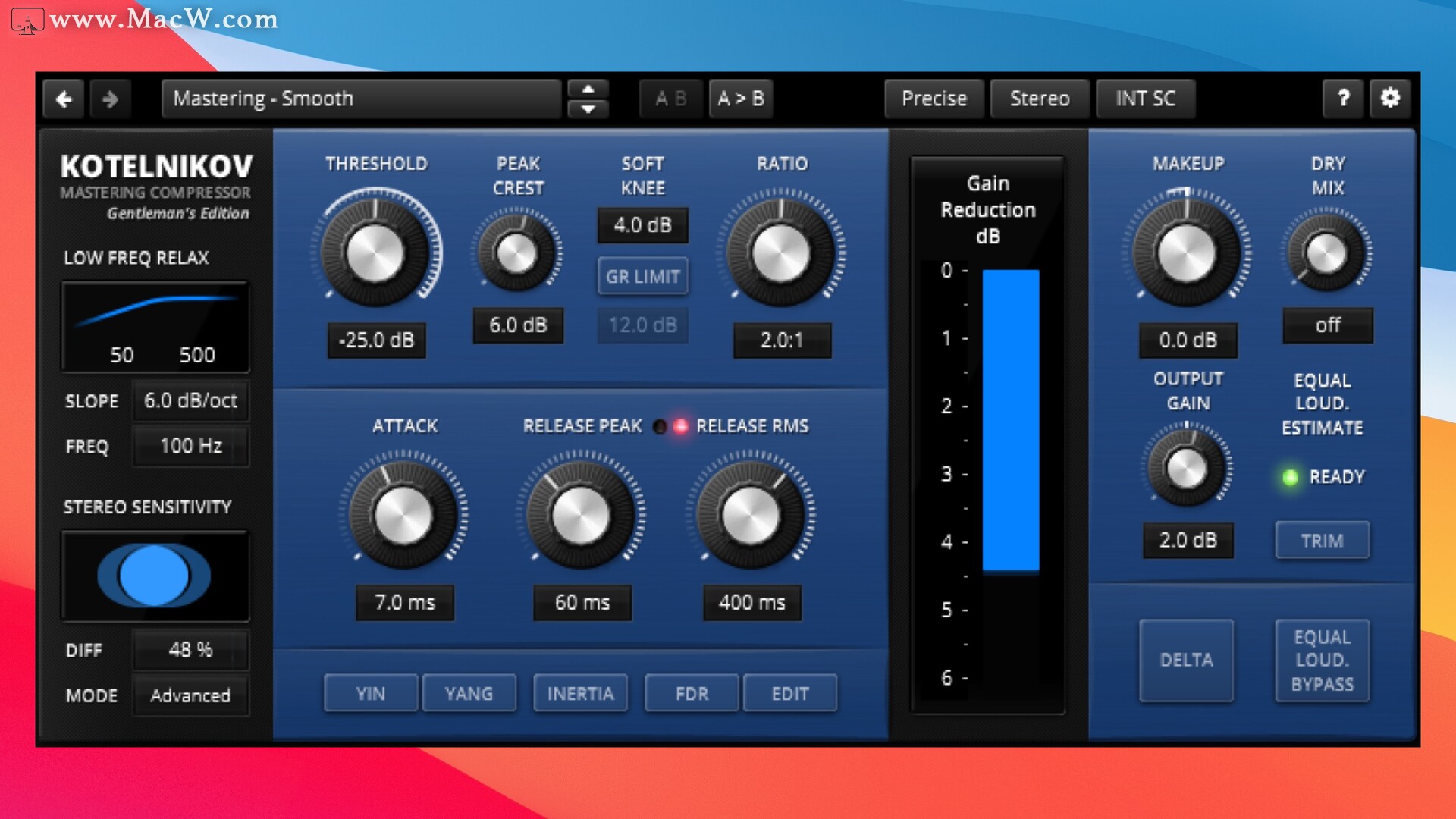Click the MAKEUP gain knob
1456x819 pixels.
[1187, 253]
